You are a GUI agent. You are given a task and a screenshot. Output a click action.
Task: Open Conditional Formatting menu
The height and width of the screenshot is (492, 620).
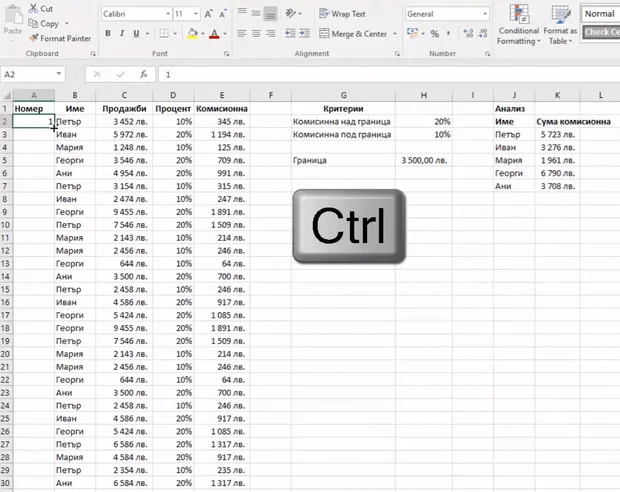coord(519,25)
